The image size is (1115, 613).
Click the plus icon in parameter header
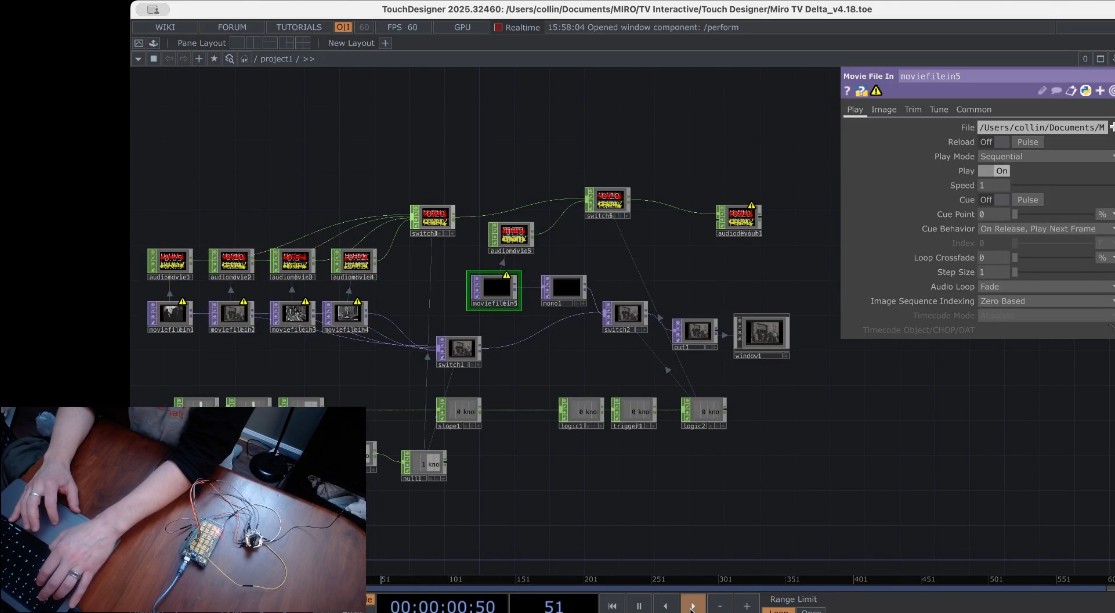click(1100, 90)
